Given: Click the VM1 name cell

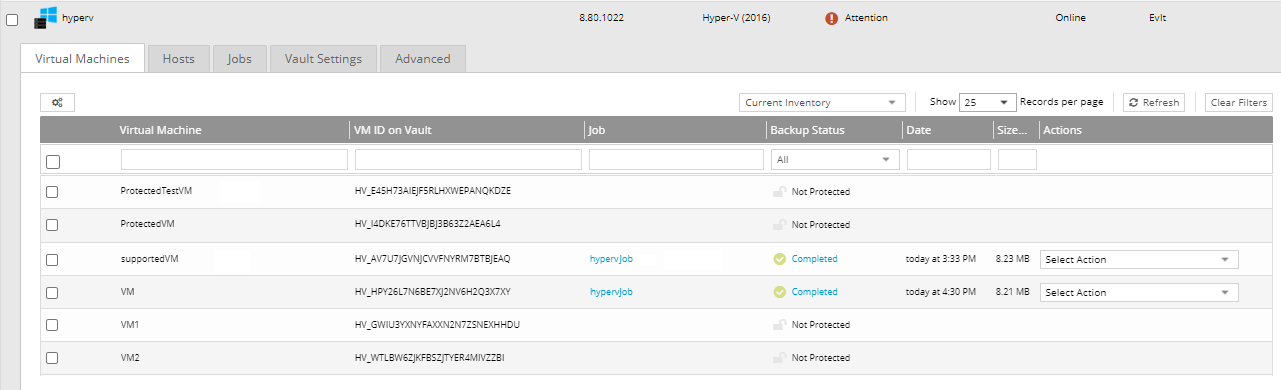Looking at the screenshot, I should click(129, 325).
